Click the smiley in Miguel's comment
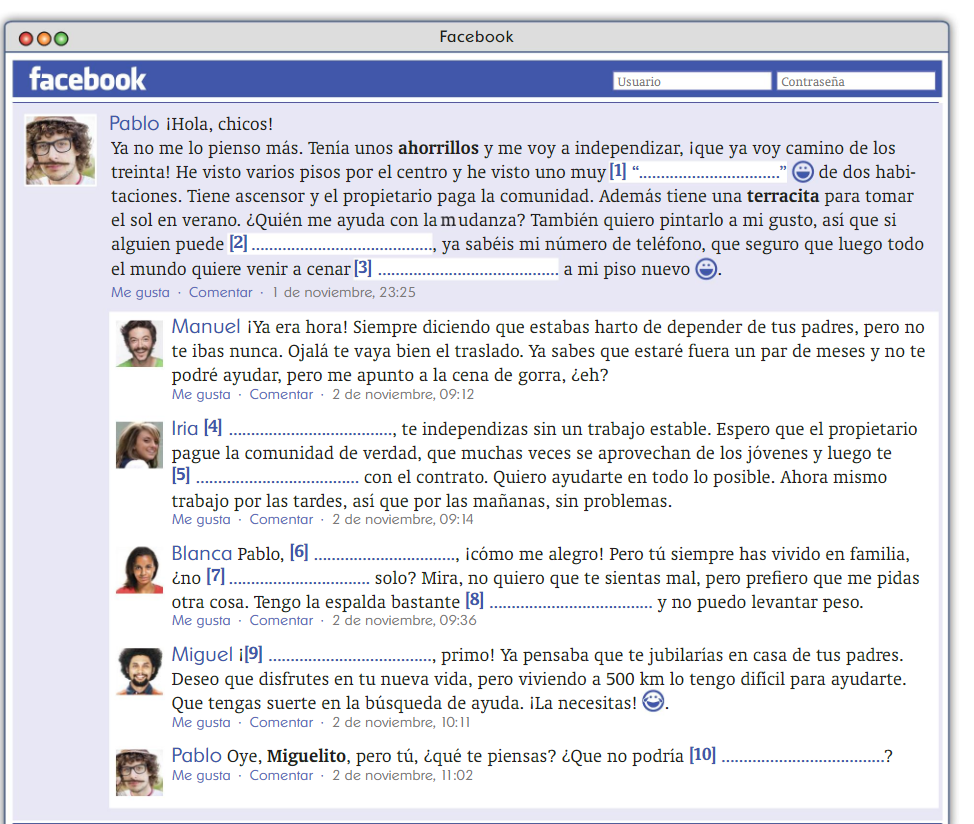 click(653, 702)
